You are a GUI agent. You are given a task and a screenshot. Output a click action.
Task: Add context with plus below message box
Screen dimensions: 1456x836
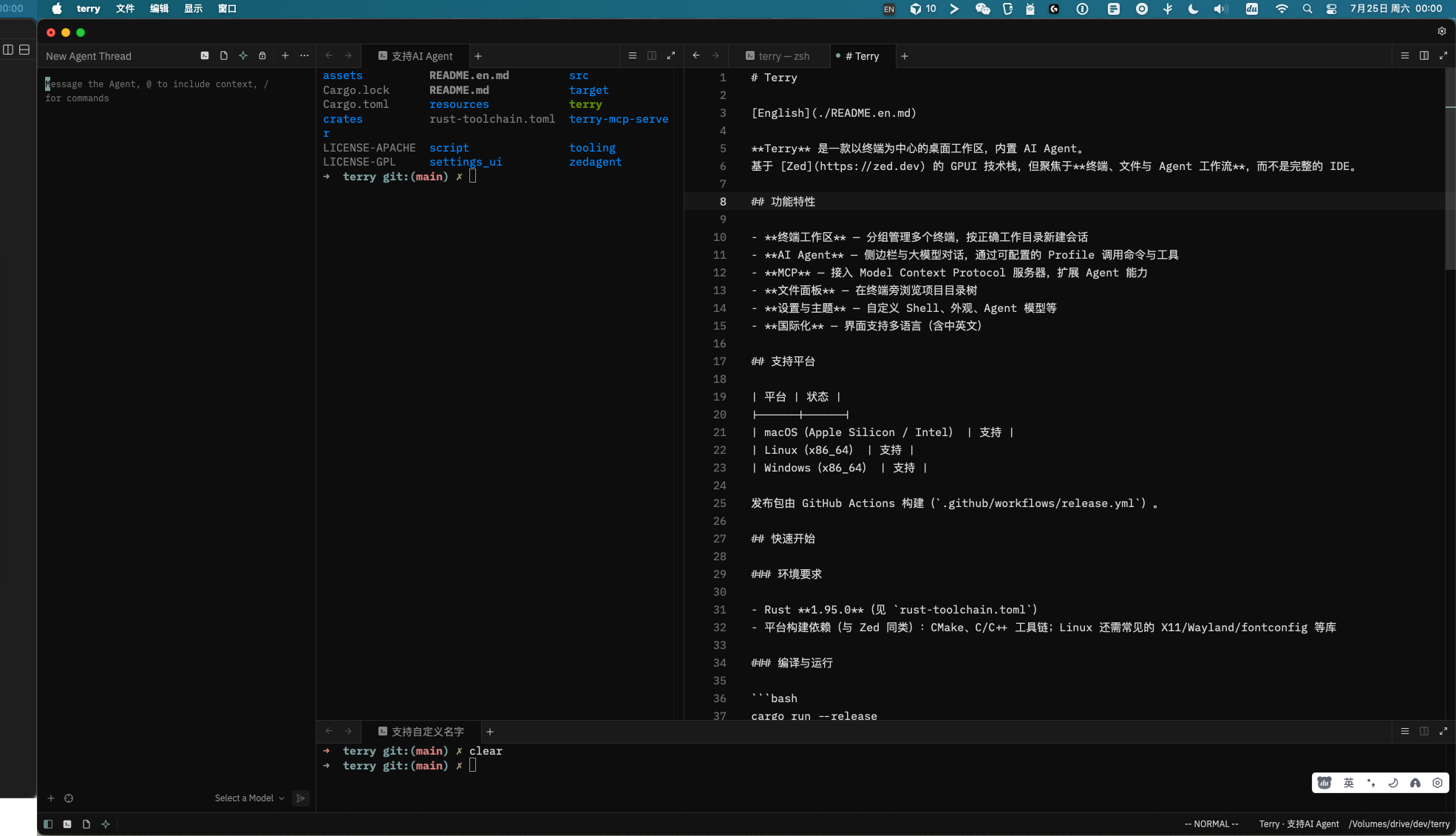(51, 798)
